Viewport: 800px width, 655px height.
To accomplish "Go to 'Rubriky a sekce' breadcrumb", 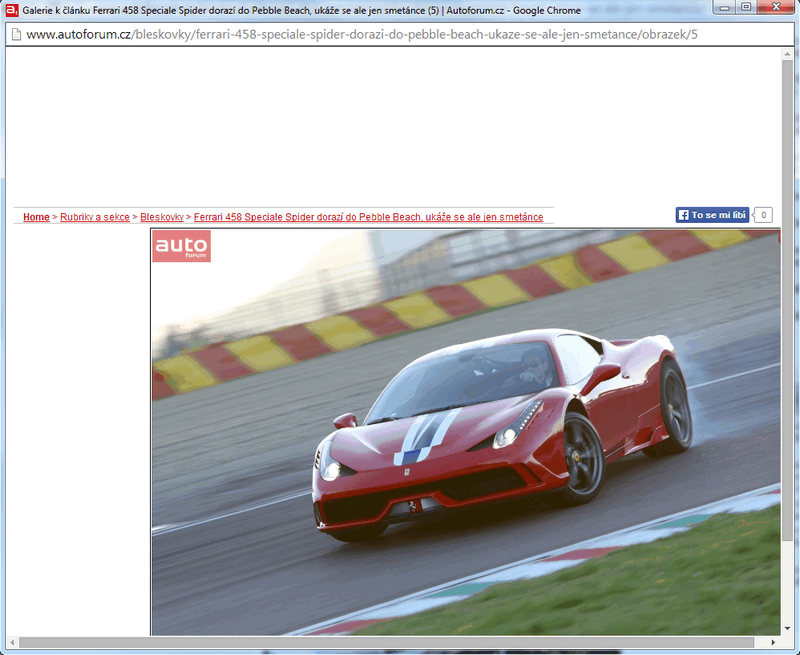I will point(95,217).
